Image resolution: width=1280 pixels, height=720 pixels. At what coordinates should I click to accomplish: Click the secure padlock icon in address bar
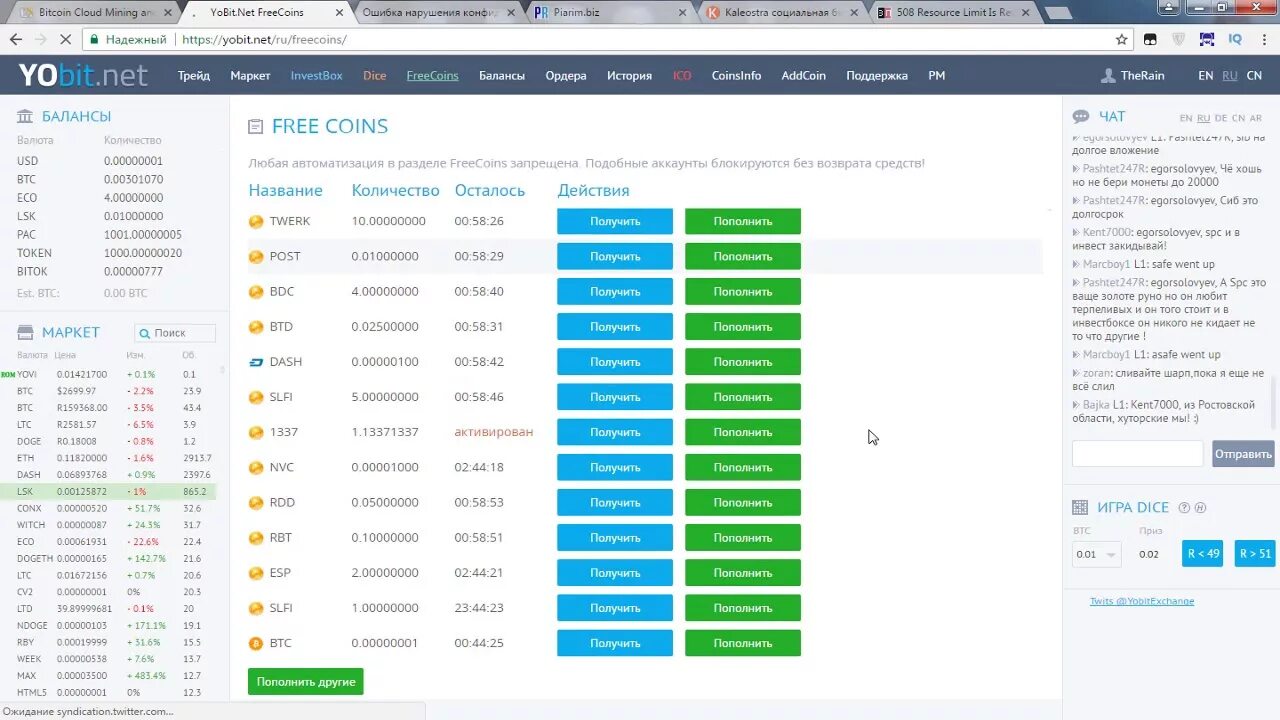pos(94,40)
